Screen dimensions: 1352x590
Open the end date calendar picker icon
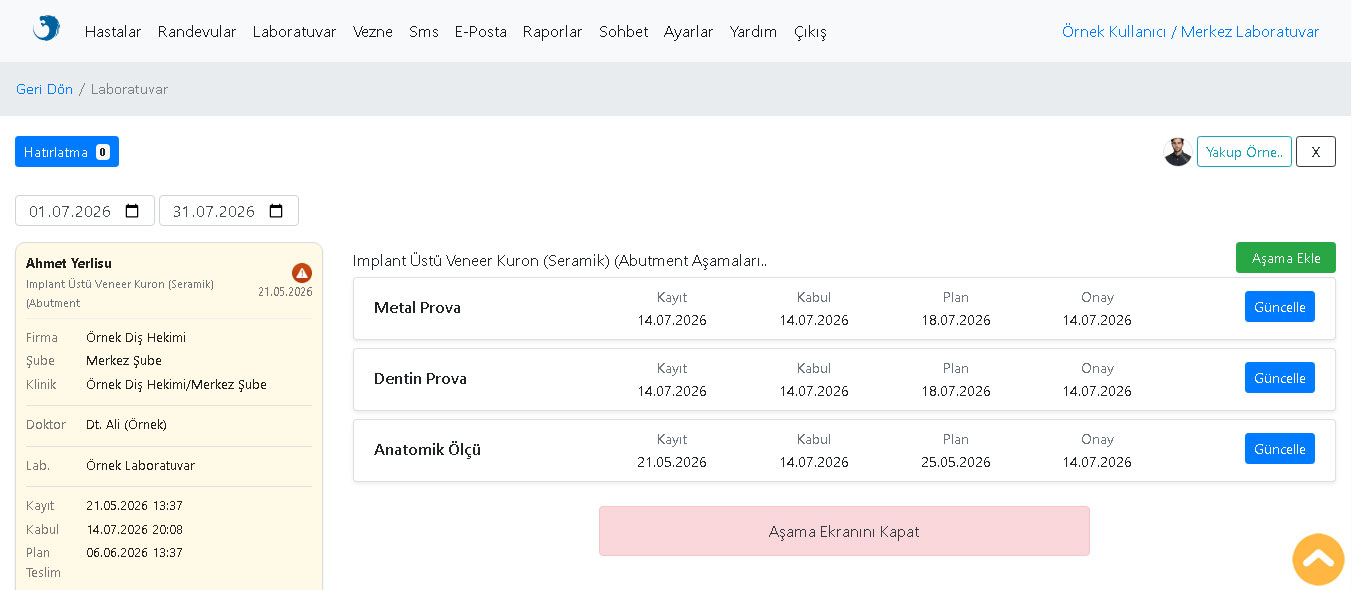coord(276,211)
